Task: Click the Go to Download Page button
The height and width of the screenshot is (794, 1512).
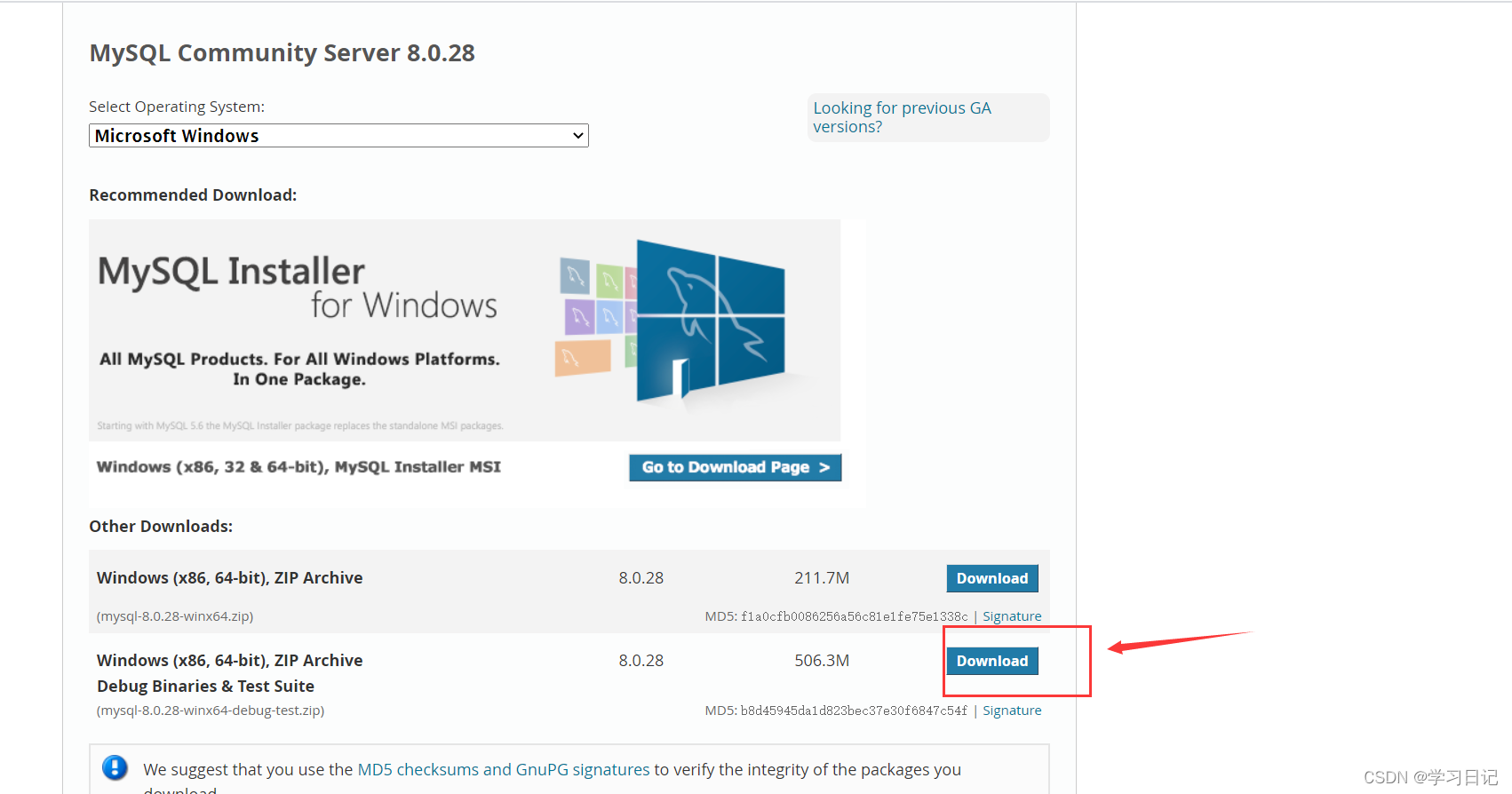Action: [735, 467]
